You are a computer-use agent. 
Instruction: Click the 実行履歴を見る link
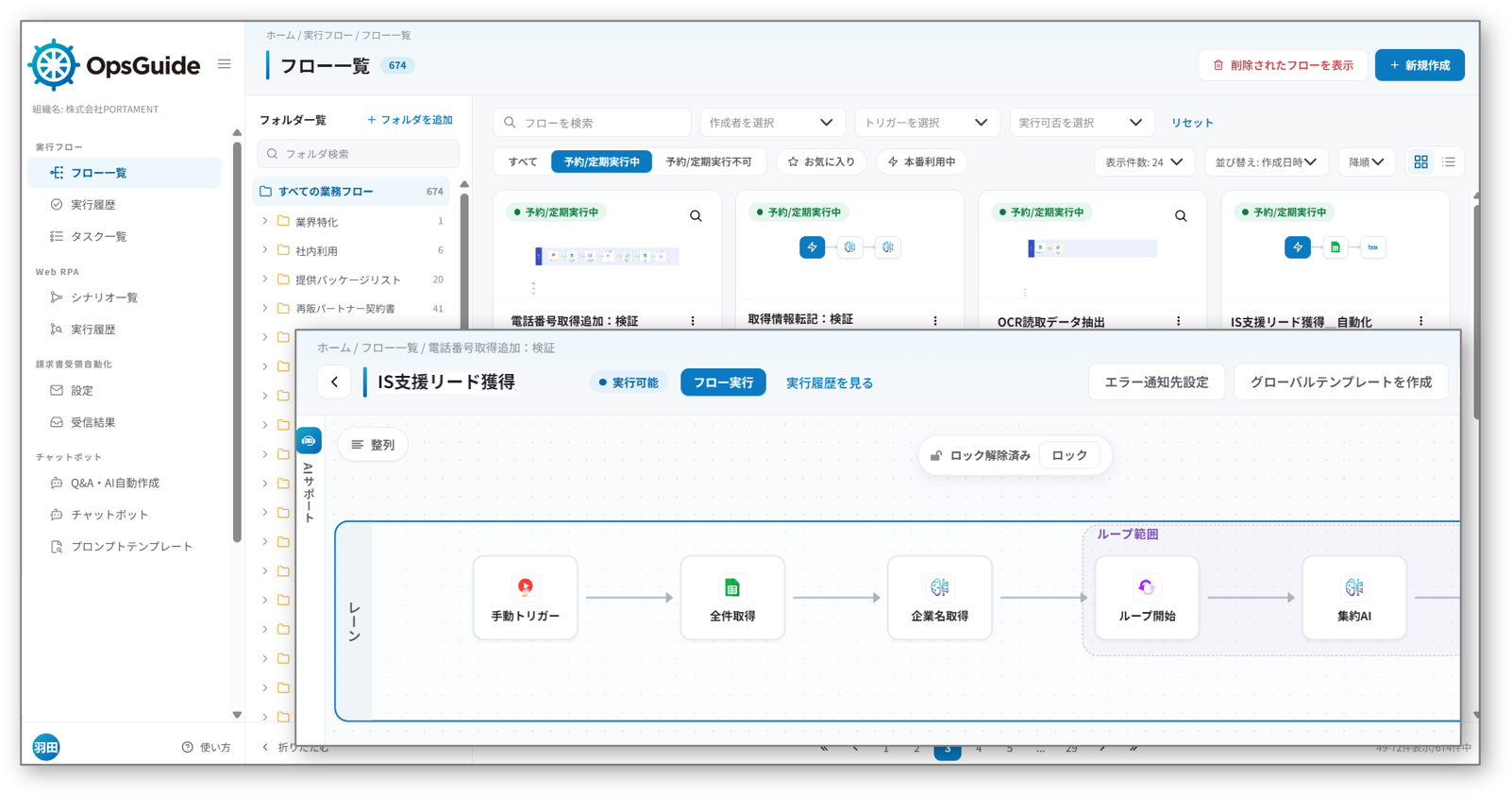(x=830, y=382)
